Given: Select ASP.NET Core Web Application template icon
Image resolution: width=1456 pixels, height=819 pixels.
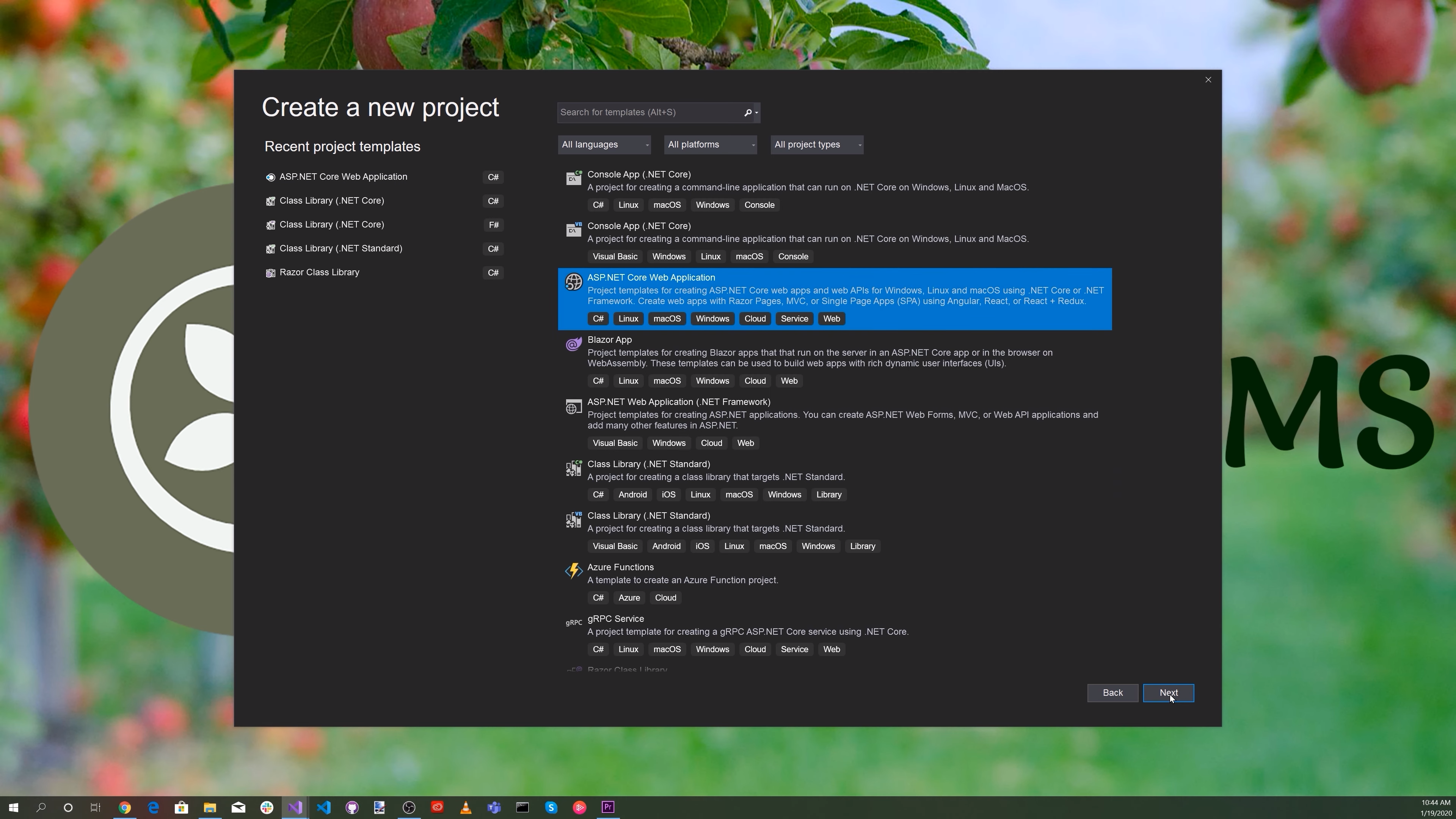Looking at the screenshot, I should coord(574,281).
